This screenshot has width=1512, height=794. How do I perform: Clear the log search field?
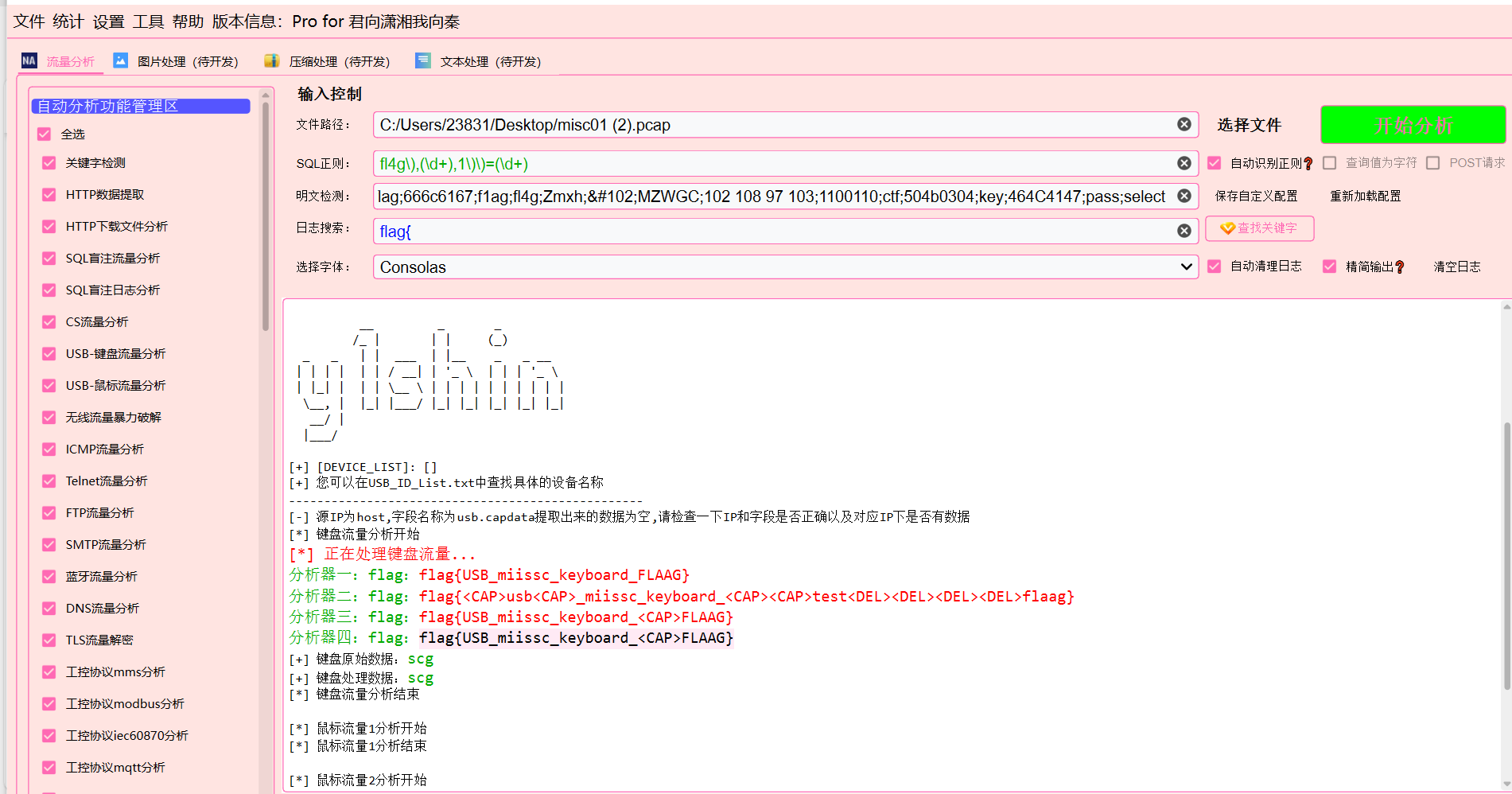click(1184, 231)
